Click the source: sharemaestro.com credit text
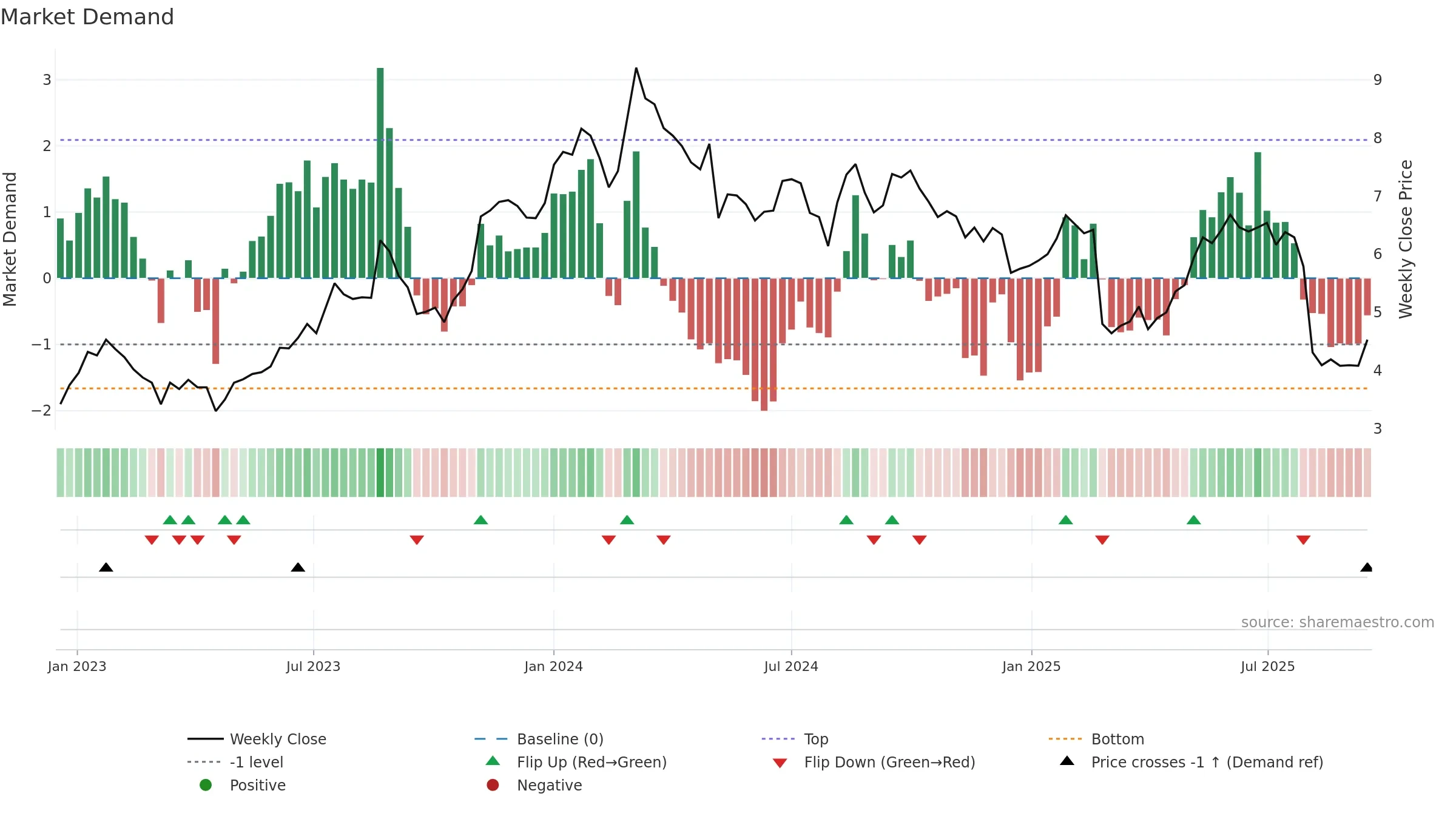The height and width of the screenshot is (819, 1456). pyautogui.click(x=1337, y=622)
